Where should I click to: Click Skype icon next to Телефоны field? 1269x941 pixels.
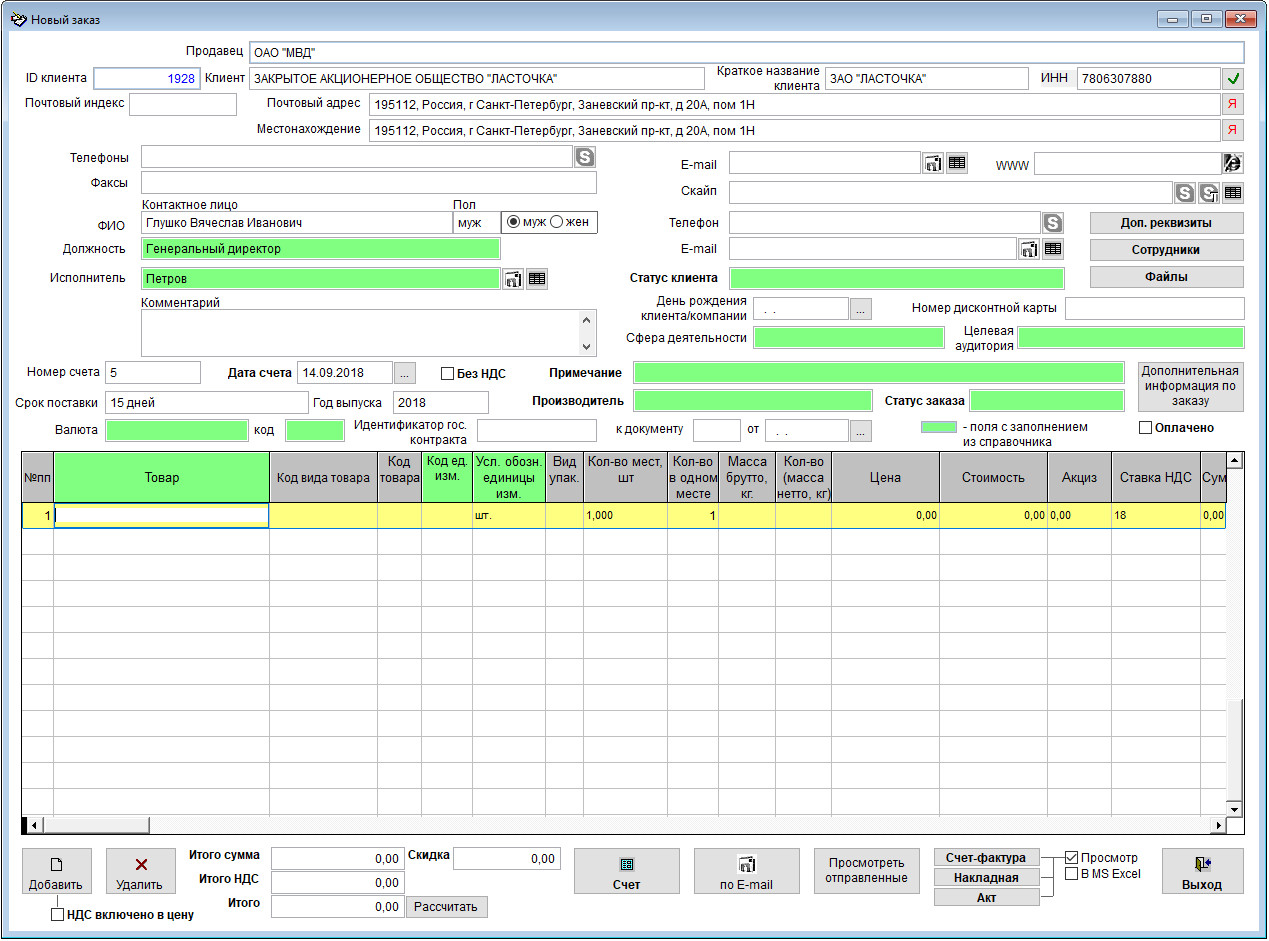point(584,156)
